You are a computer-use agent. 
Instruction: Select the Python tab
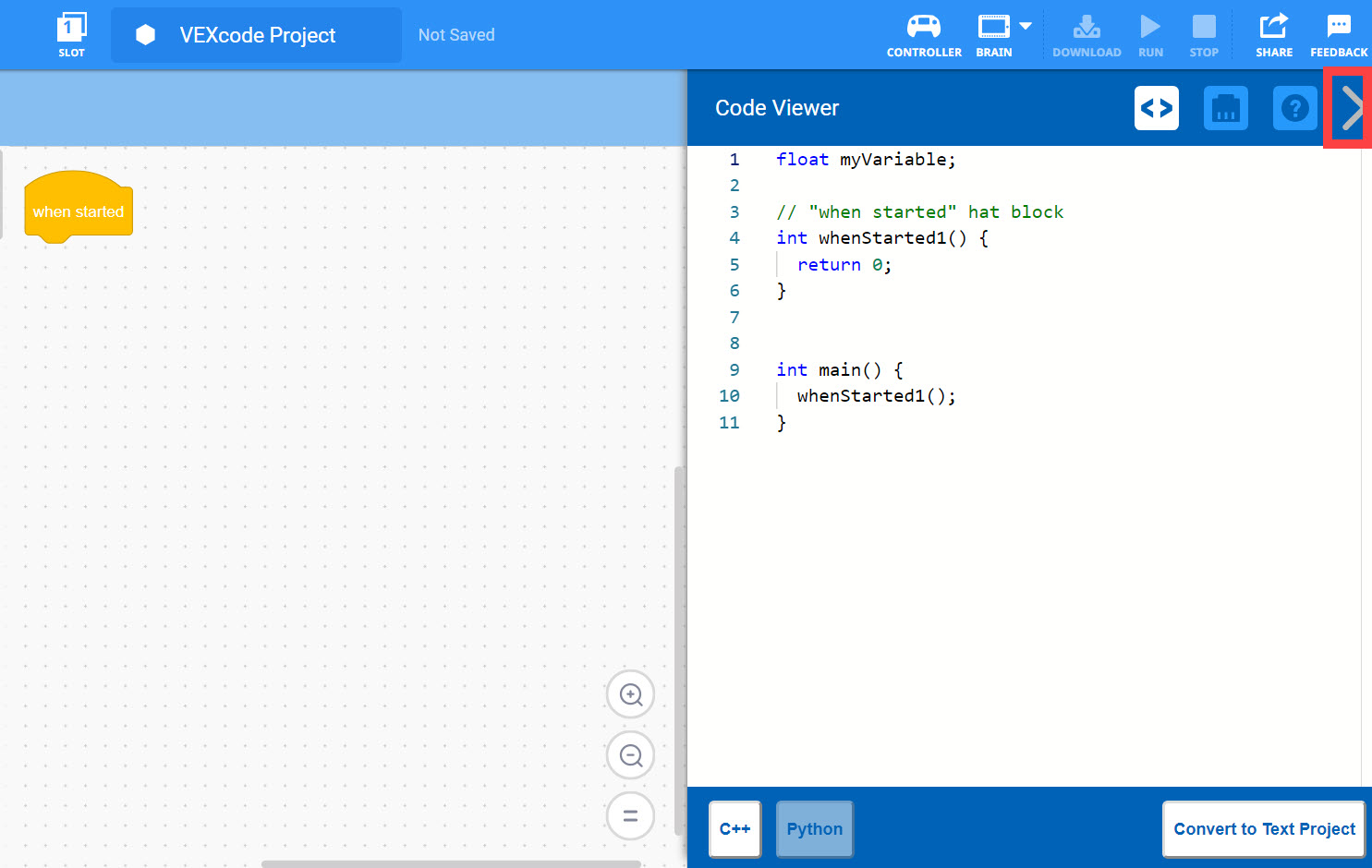pyautogui.click(x=814, y=829)
